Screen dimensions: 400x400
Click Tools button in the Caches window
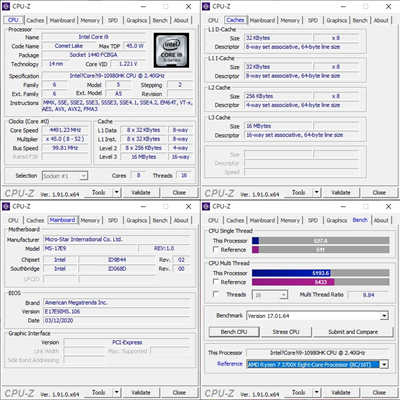(x=299, y=192)
